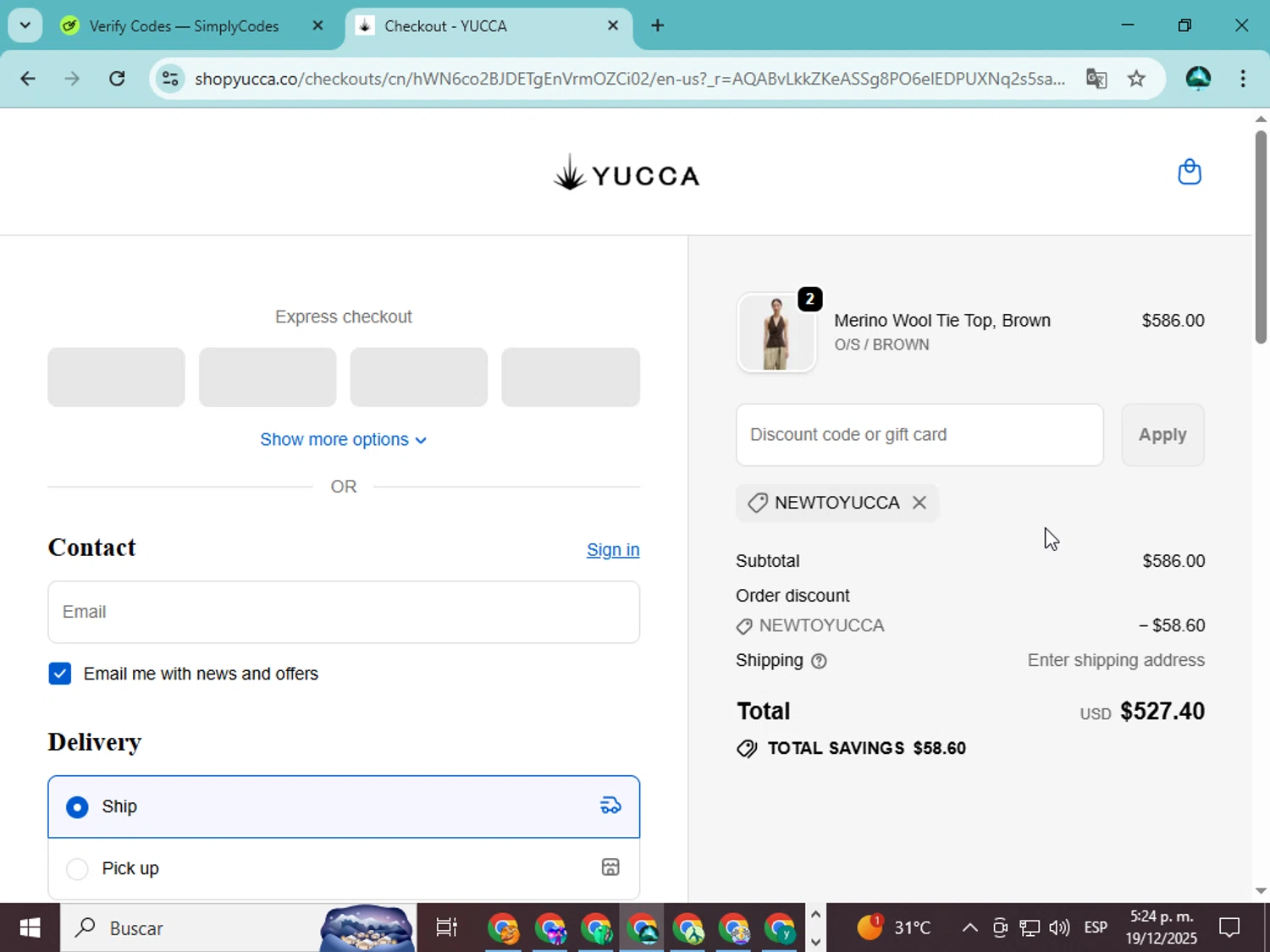Viewport: 1270px width, 952px height.
Task: Click the first express checkout button
Action: pos(116,377)
